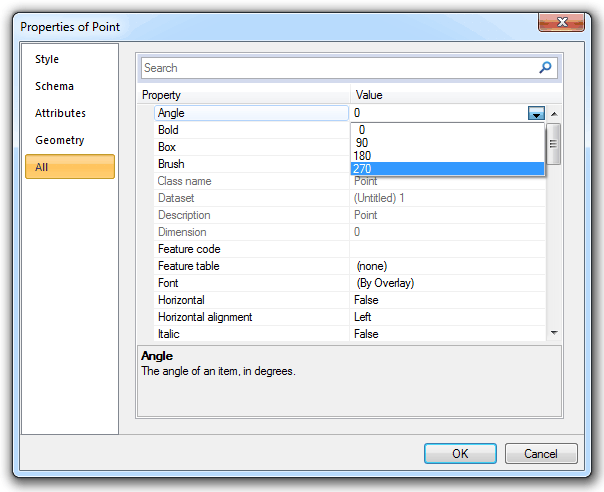Select the Dimension property row

(252, 232)
